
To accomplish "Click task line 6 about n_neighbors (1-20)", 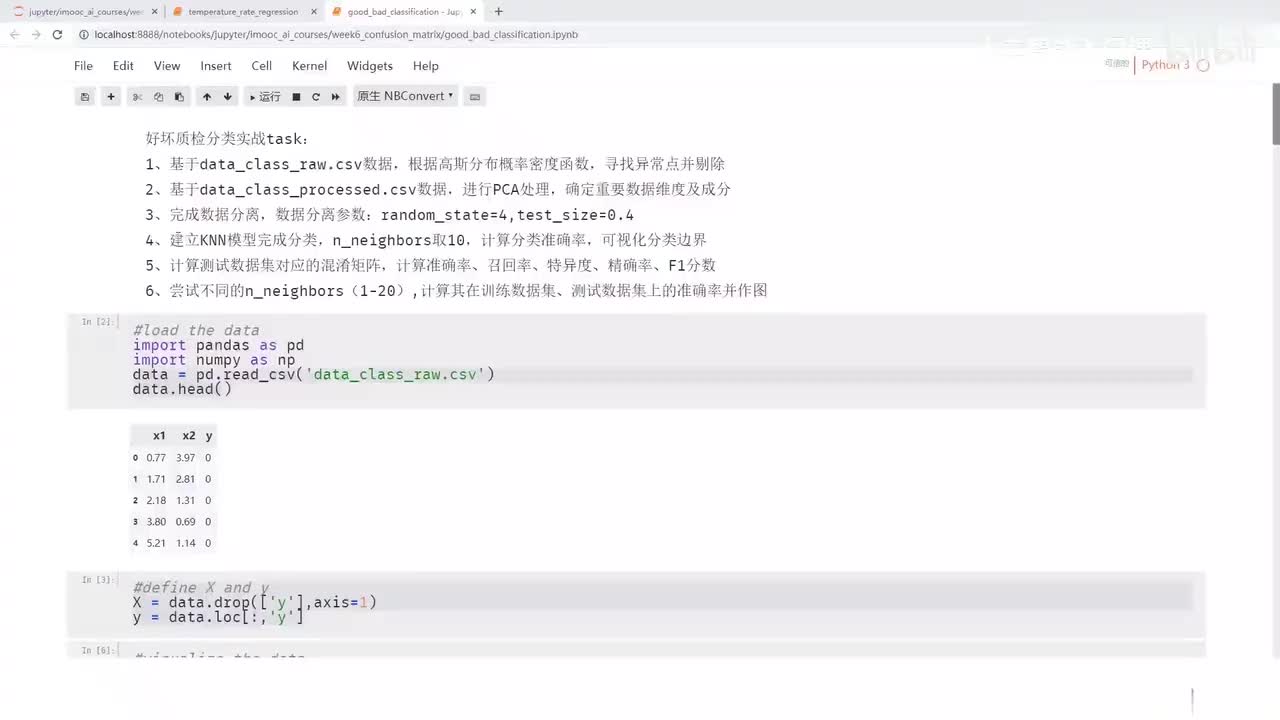I will [x=456, y=291].
